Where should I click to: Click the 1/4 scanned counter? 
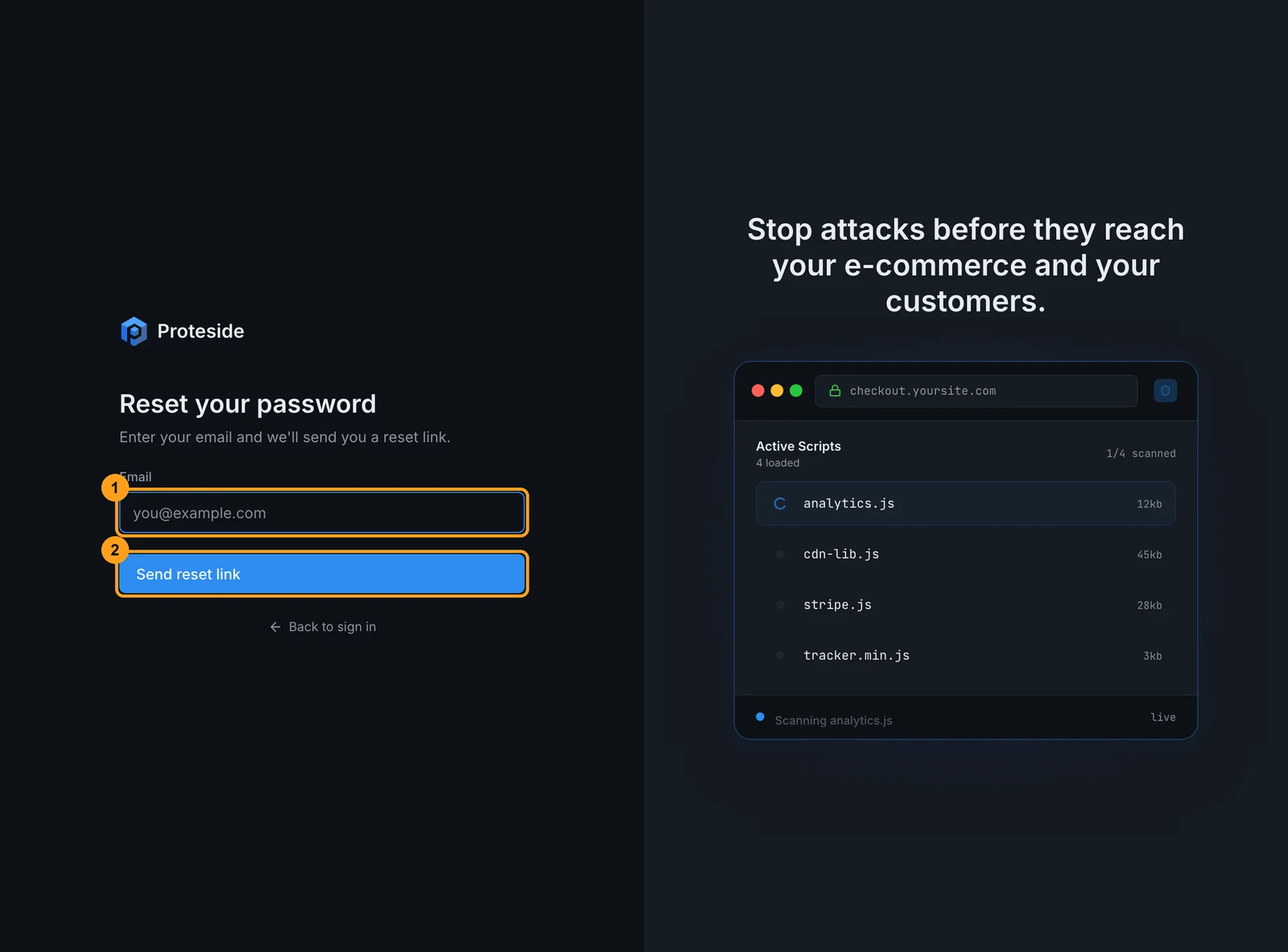click(x=1141, y=453)
